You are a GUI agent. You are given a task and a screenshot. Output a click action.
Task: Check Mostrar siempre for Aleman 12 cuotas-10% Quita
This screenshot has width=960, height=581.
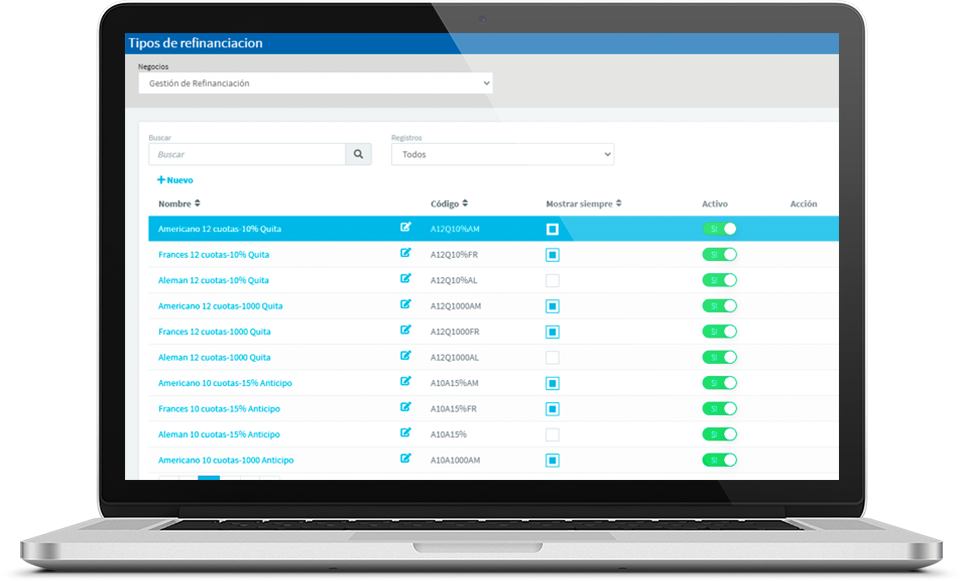pos(552,281)
